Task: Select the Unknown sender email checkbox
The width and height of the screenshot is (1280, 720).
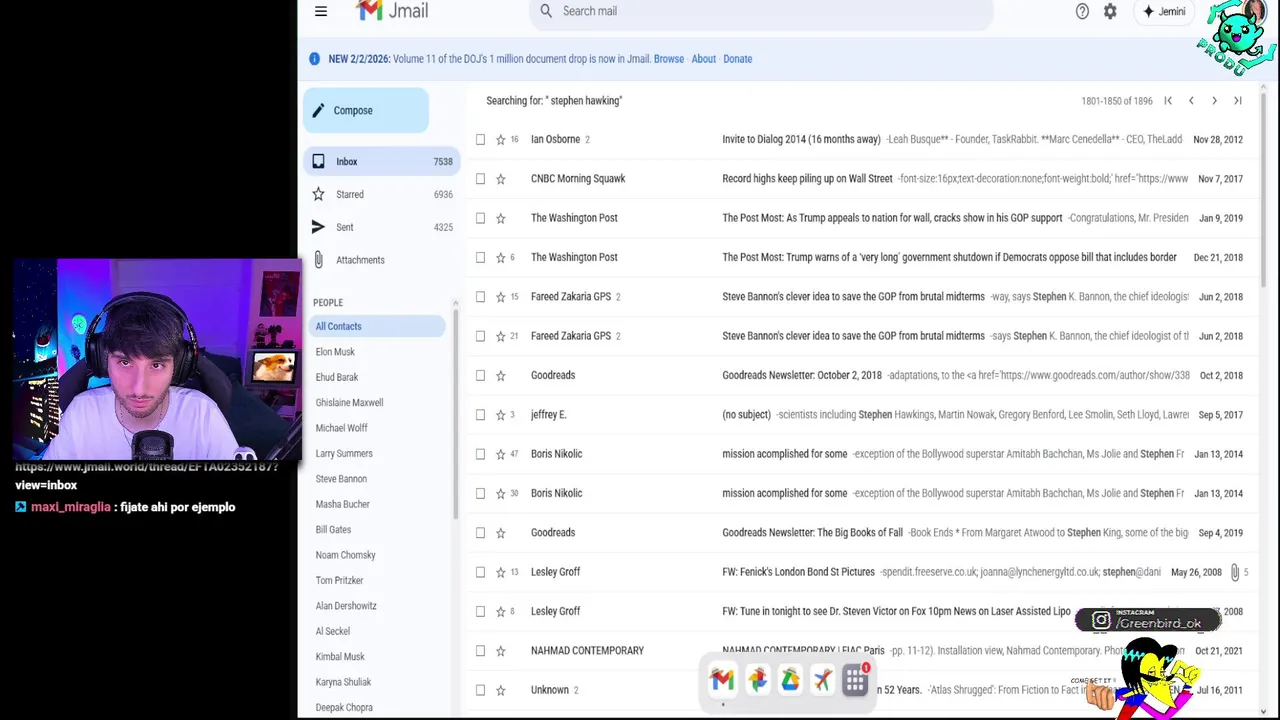Action: (x=480, y=690)
